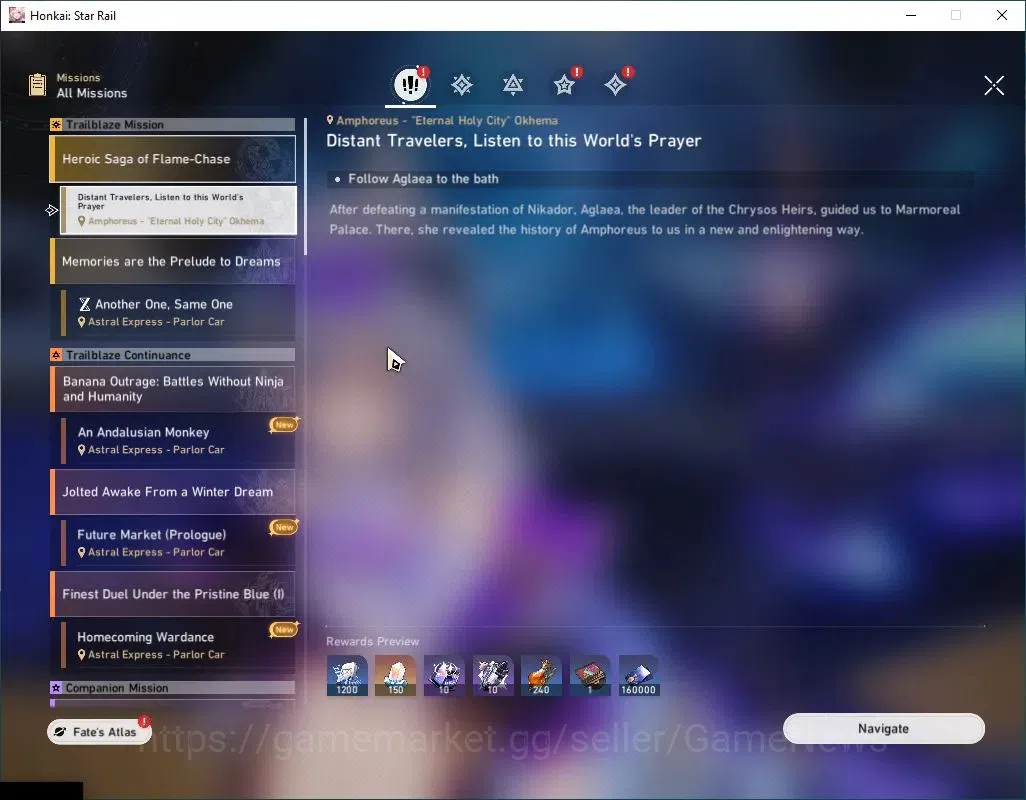Open the Companion Mission star filter tab
Screen dimensions: 1026x800
(x=564, y=85)
